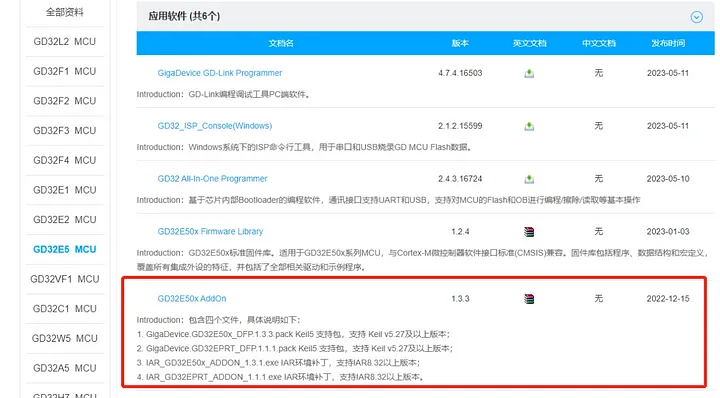Screen dimensions: 720x398
Task: Select GD32L2 MCU category
Action: (x=65, y=42)
